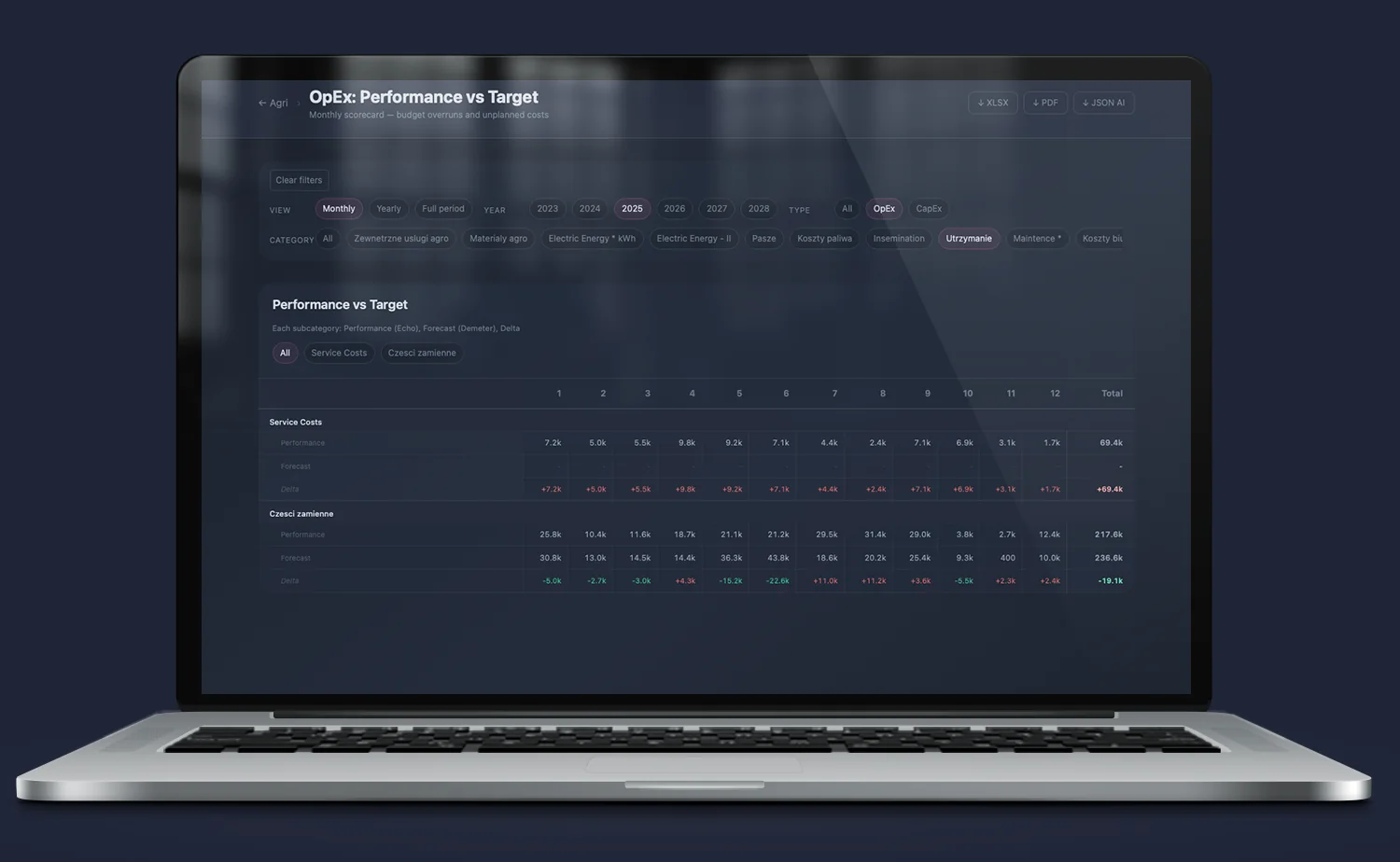Click month 6 column header
Image resolution: width=1400 pixels, height=862 pixels.
(x=786, y=394)
